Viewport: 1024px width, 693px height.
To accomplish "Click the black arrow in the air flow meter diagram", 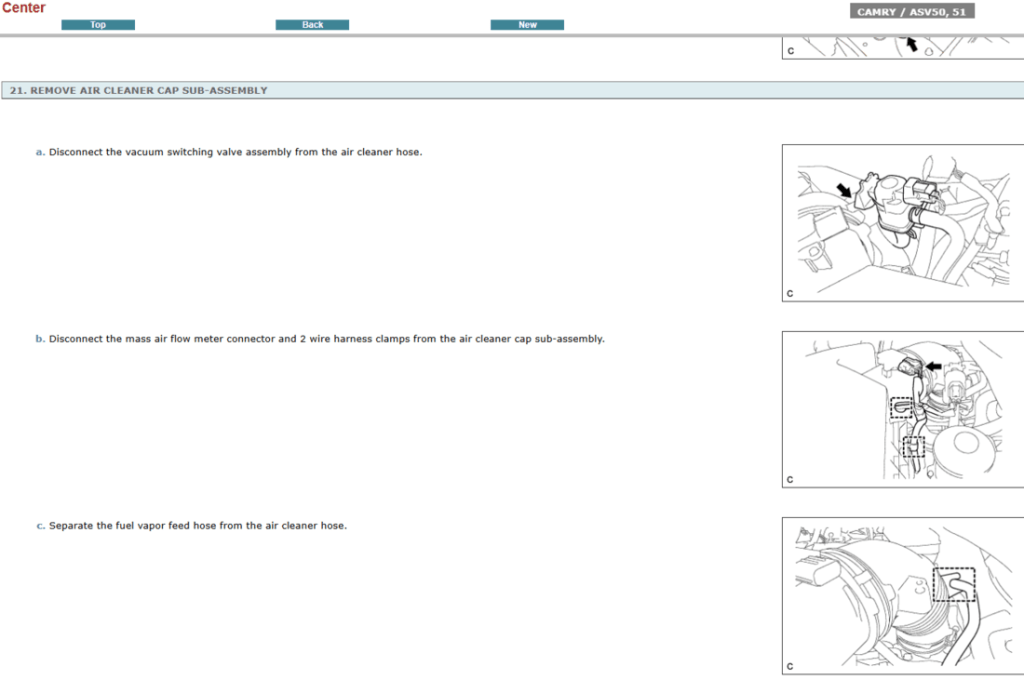I will (x=933, y=367).
